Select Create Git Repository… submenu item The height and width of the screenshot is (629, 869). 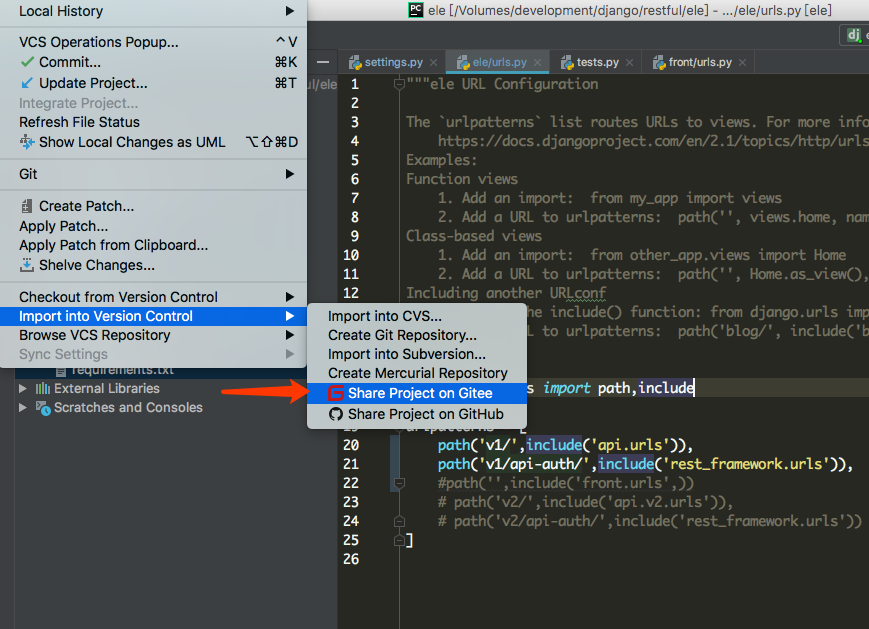pyautogui.click(x=417, y=335)
